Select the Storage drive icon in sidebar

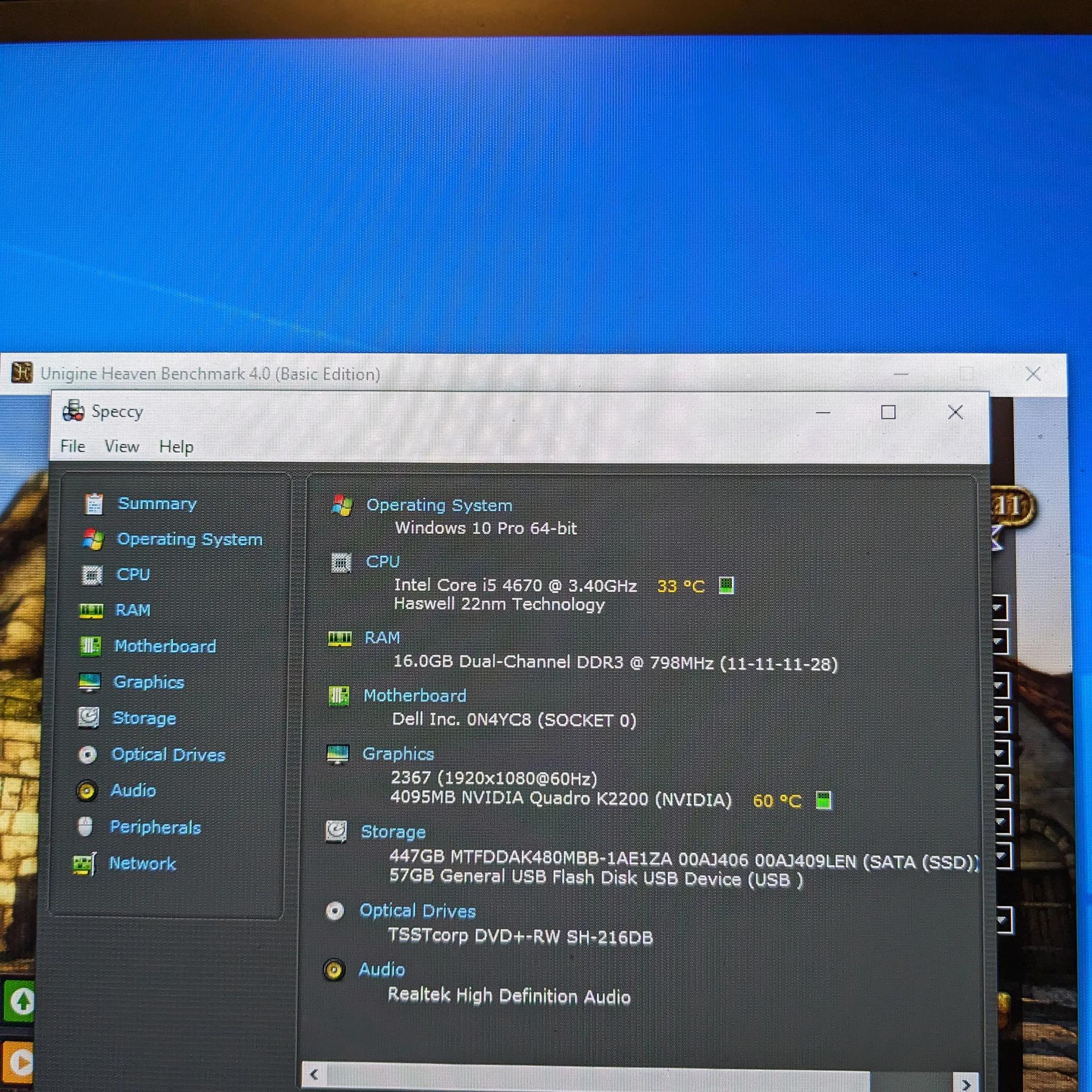click(x=88, y=718)
